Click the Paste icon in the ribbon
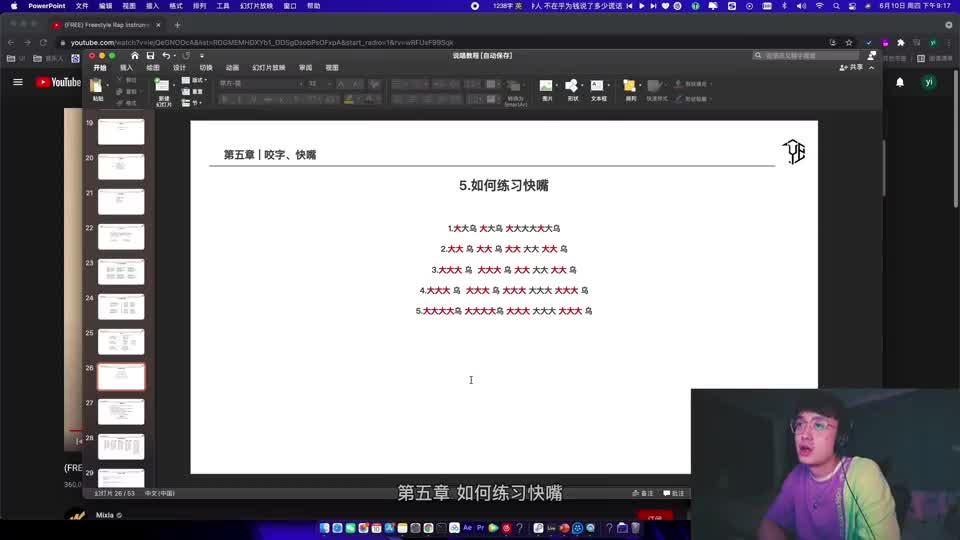Viewport: 960px width, 540px height. pyautogui.click(x=97, y=86)
